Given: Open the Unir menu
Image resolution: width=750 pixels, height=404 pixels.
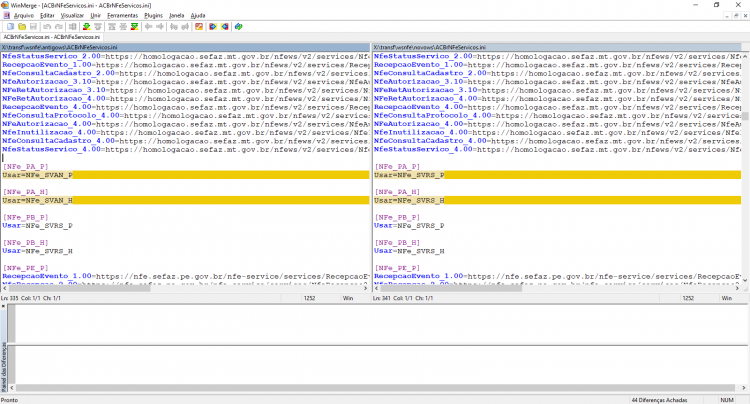Looking at the screenshot, I should 96,16.
